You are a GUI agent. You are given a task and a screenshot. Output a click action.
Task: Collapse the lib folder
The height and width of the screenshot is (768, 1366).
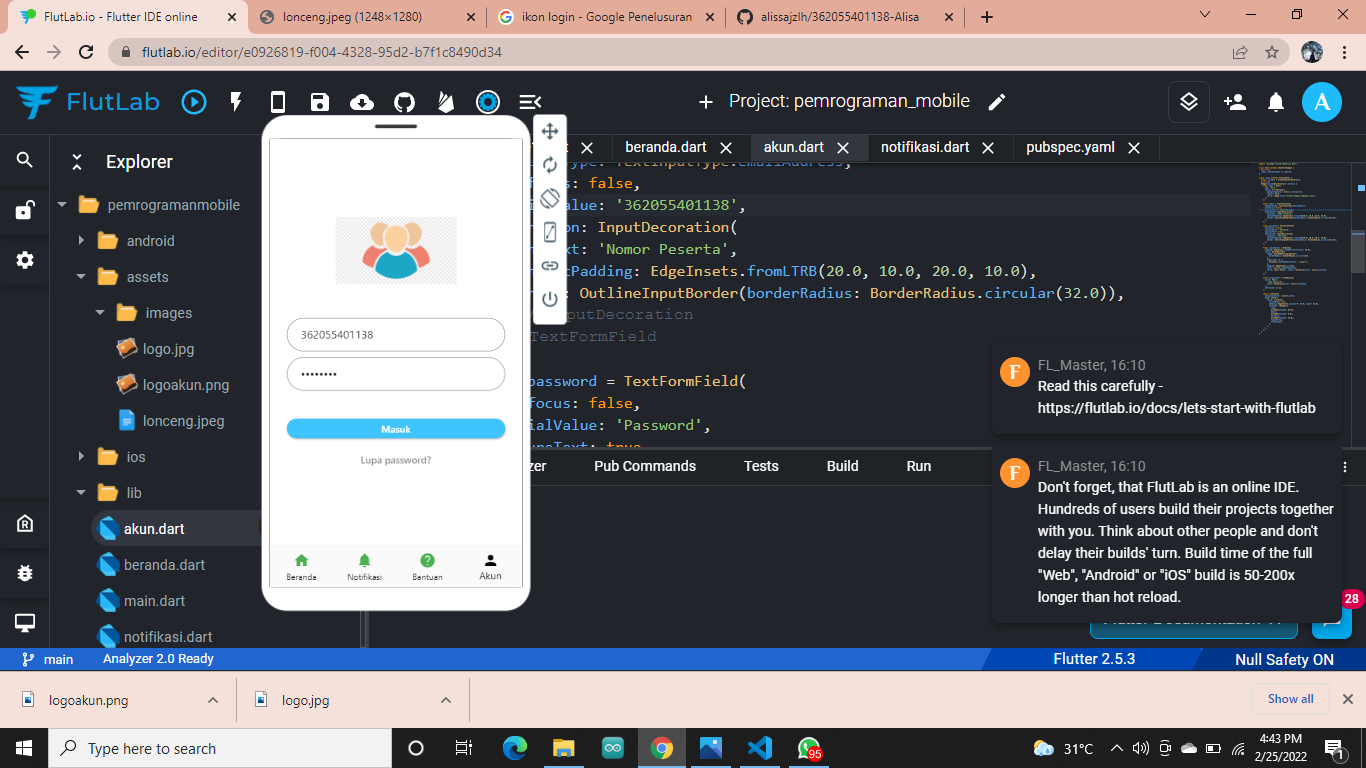(81, 493)
